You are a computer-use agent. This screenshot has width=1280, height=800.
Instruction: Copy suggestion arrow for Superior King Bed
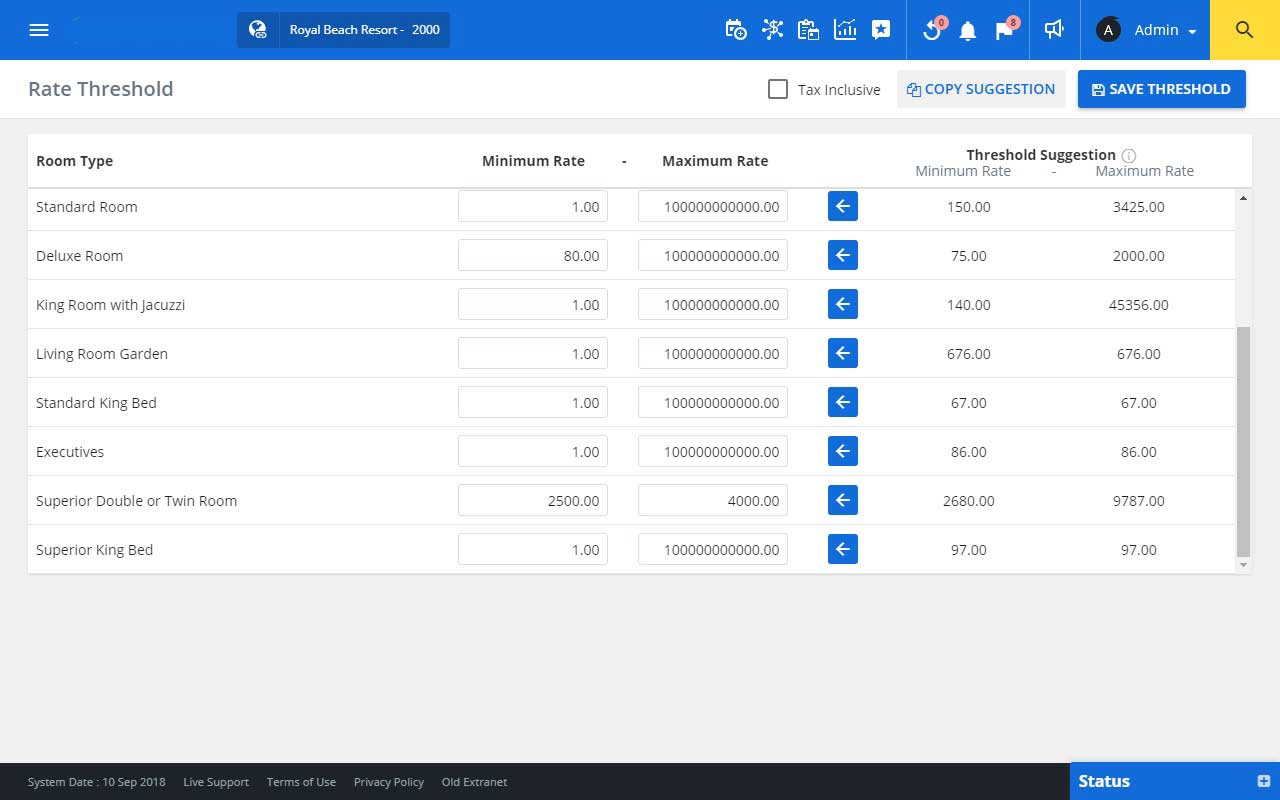pos(843,549)
